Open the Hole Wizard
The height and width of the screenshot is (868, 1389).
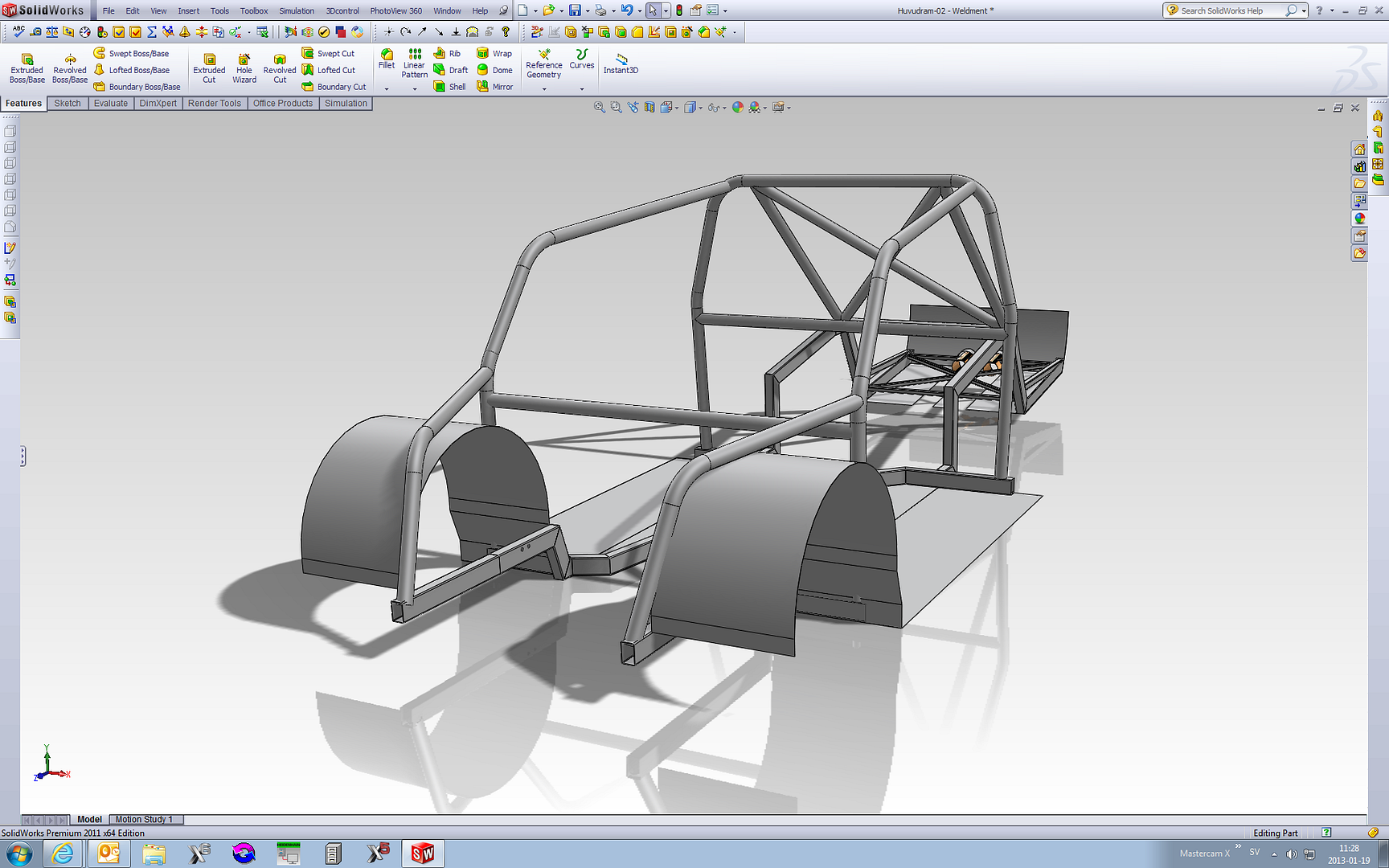tap(244, 68)
